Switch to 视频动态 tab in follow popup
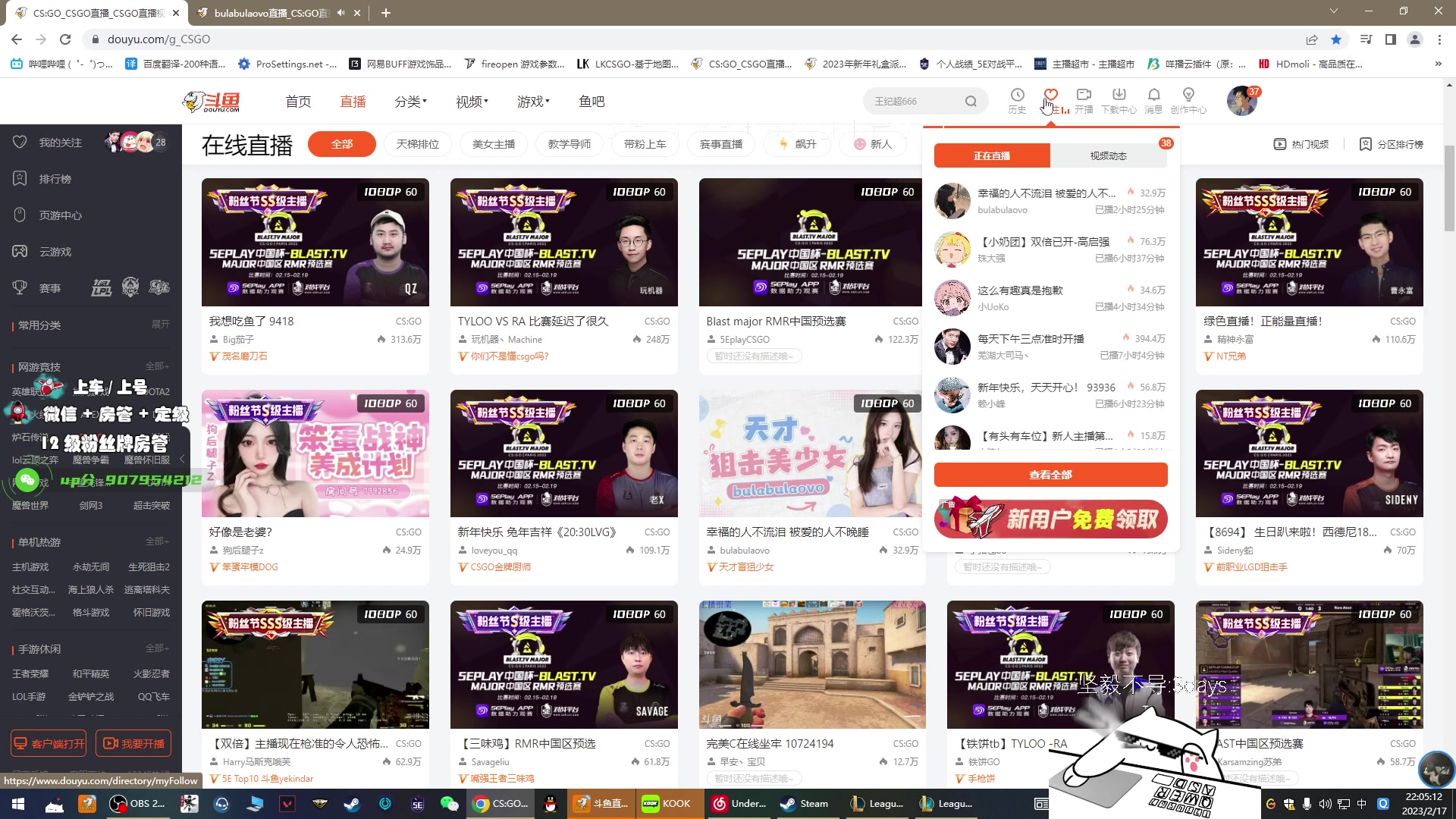This screenshot has width=1456, height=819. tap(1109, 155)
